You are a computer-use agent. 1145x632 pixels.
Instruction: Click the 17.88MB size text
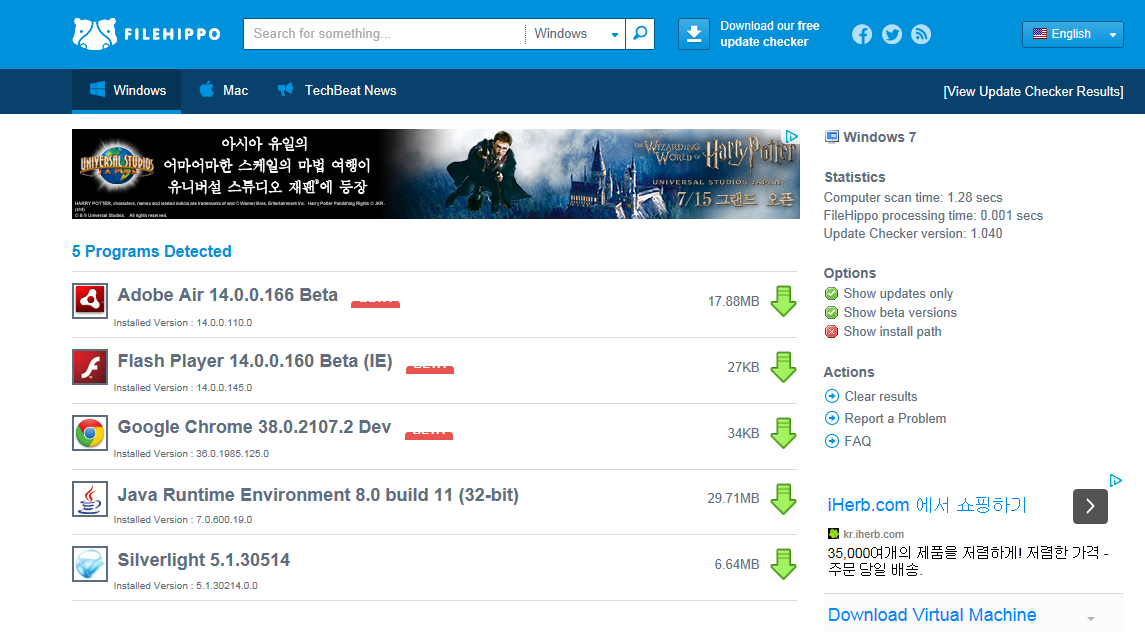pos(733,301)
